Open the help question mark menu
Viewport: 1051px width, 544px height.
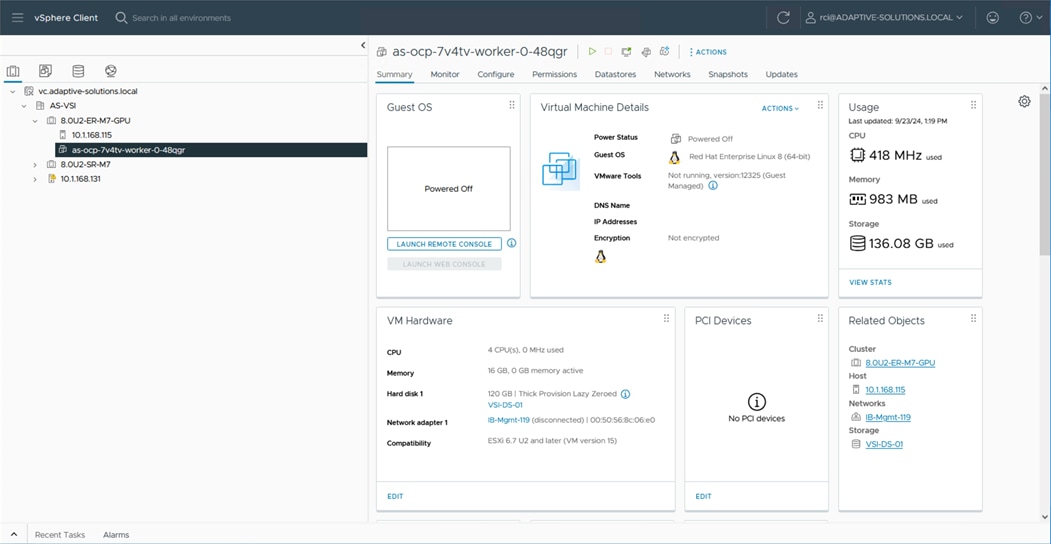pyautogui.click(x=1030, y=18)
